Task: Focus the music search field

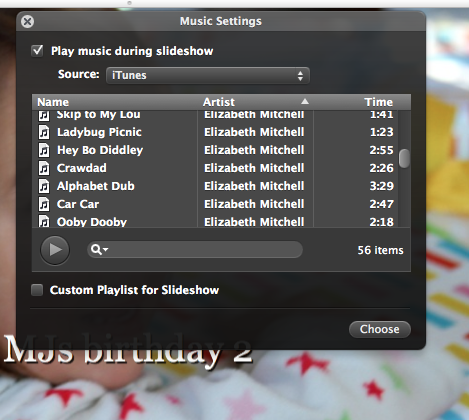Action: (x=195, y=249)
